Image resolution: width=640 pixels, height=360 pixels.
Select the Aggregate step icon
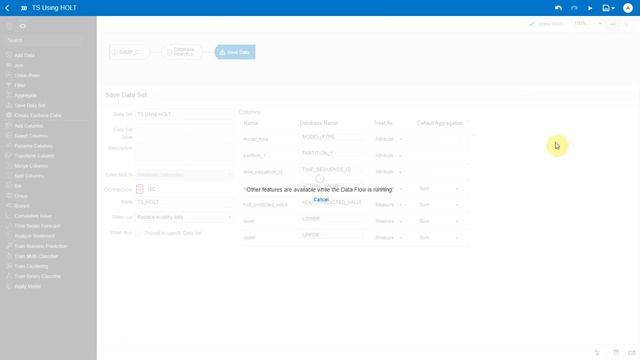coord(9,95)
